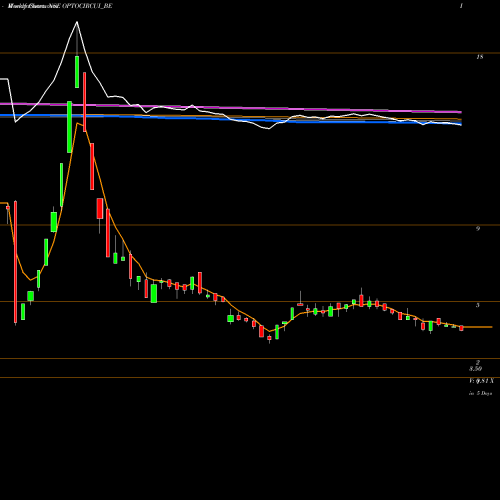
Task: Click the 9 price axis label
Action: (x=478, y=229)
